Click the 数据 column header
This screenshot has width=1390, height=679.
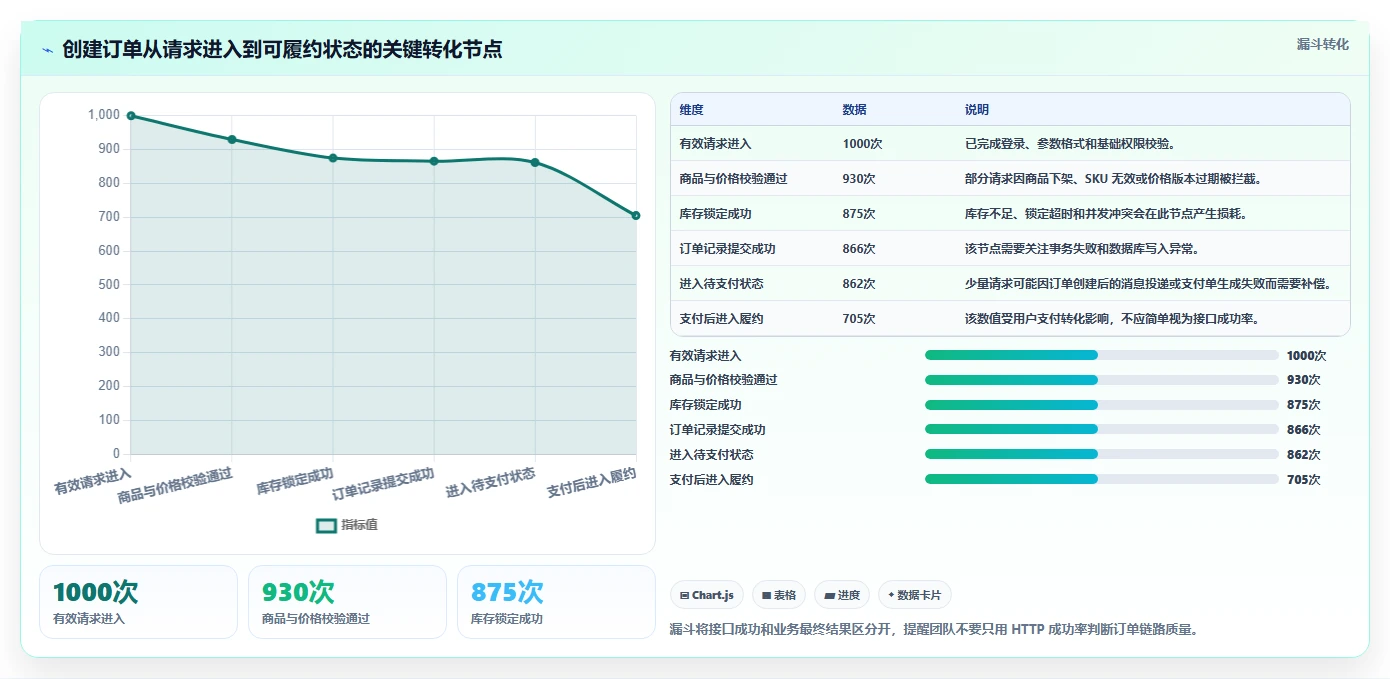[x=854, y=110]
